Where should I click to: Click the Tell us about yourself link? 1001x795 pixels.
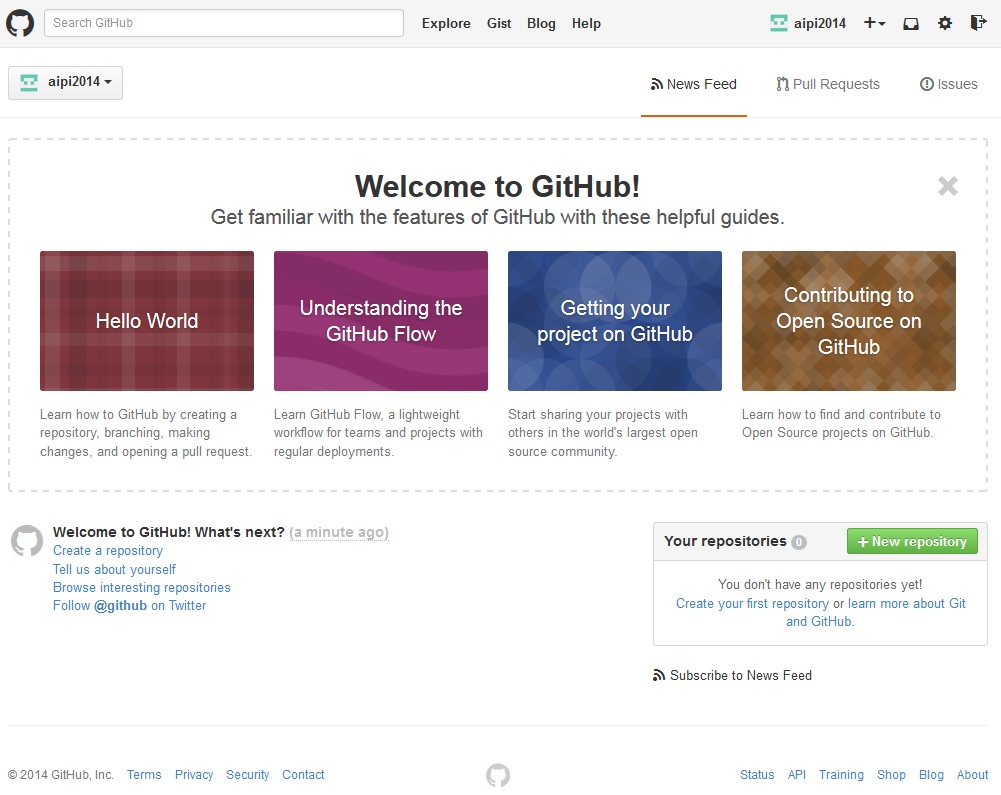114,569
